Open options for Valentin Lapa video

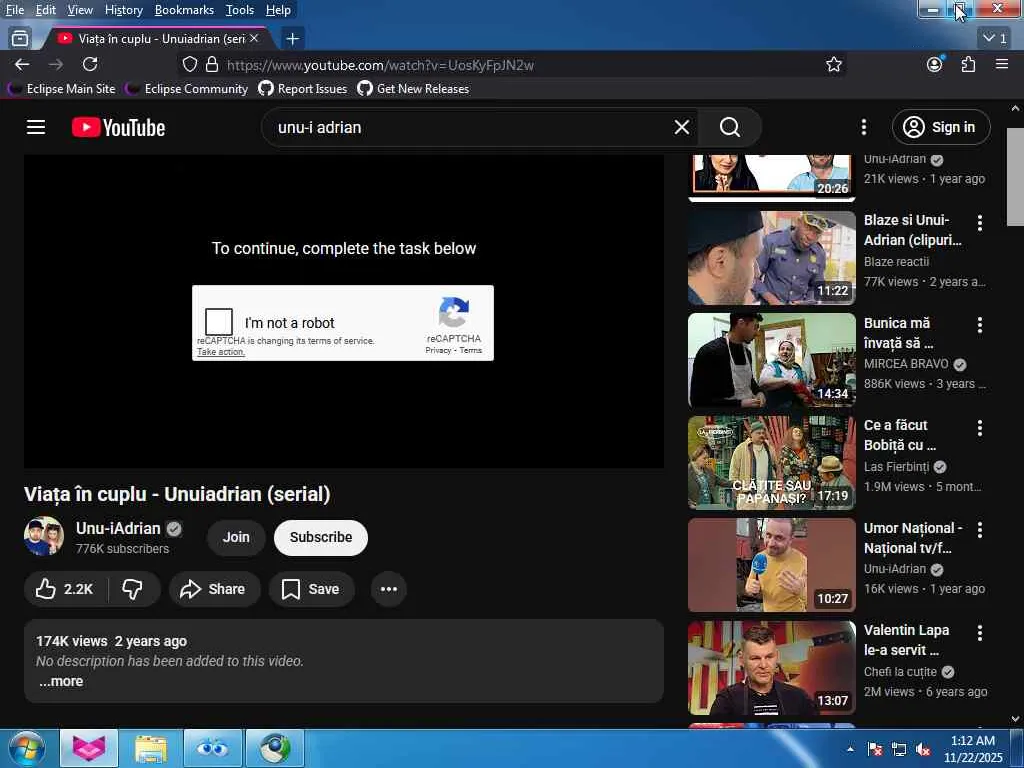click(x=980, y=632)
